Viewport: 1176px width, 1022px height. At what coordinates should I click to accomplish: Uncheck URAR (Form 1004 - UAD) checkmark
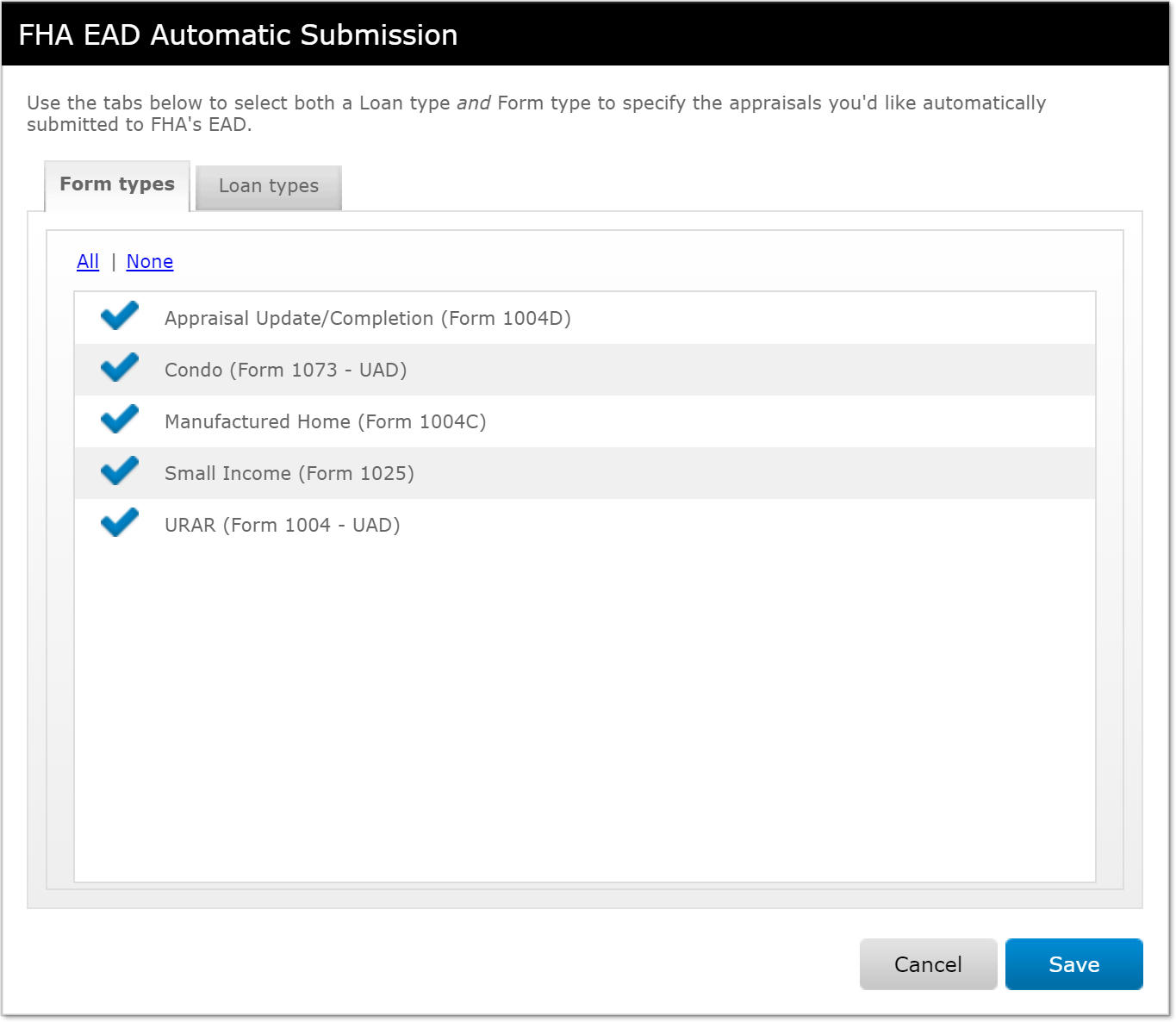pyautogui.click(x=120, y=523)
